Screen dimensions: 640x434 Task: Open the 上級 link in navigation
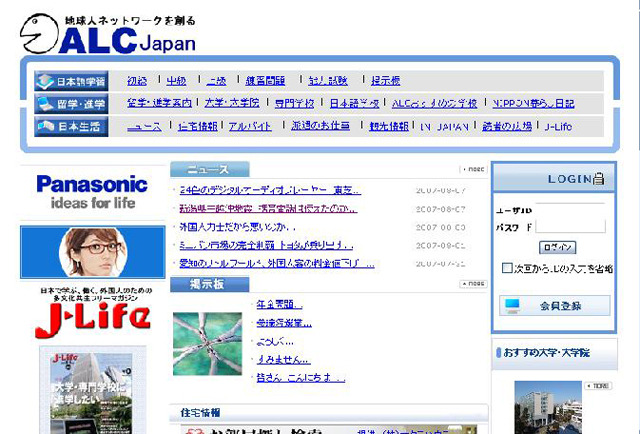click(x=216, y=81)
